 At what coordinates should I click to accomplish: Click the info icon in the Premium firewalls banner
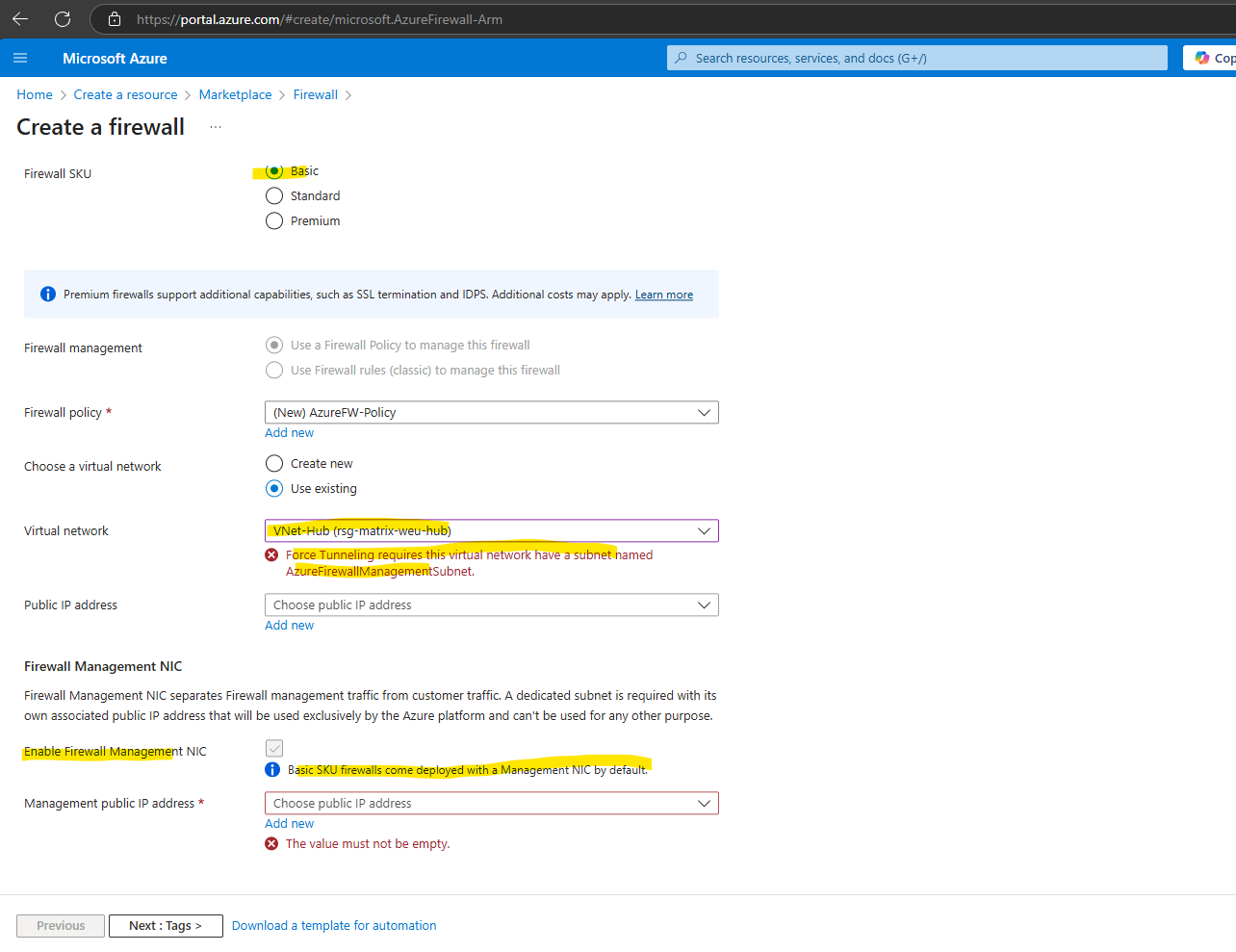[x=48, y=294]
